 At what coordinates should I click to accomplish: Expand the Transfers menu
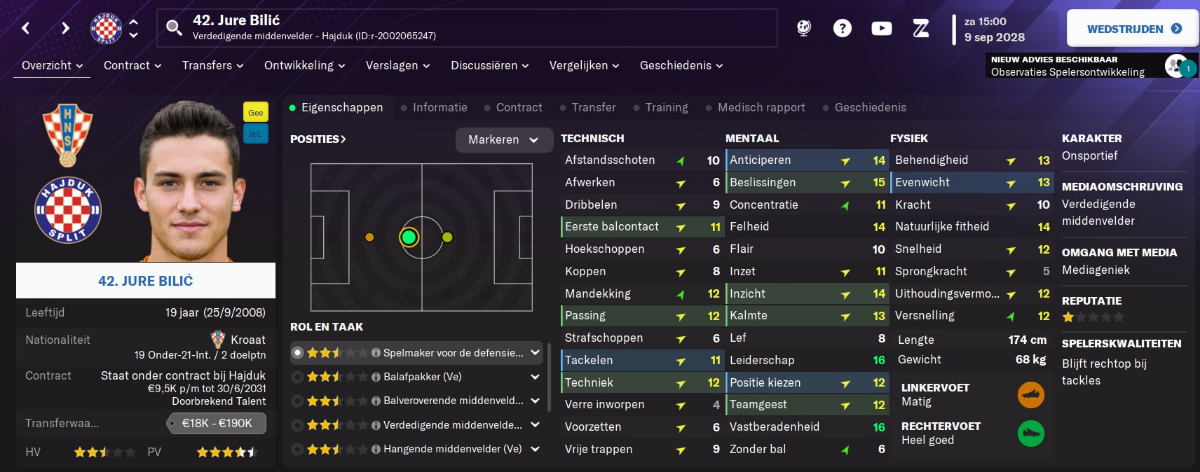point(213,65)
